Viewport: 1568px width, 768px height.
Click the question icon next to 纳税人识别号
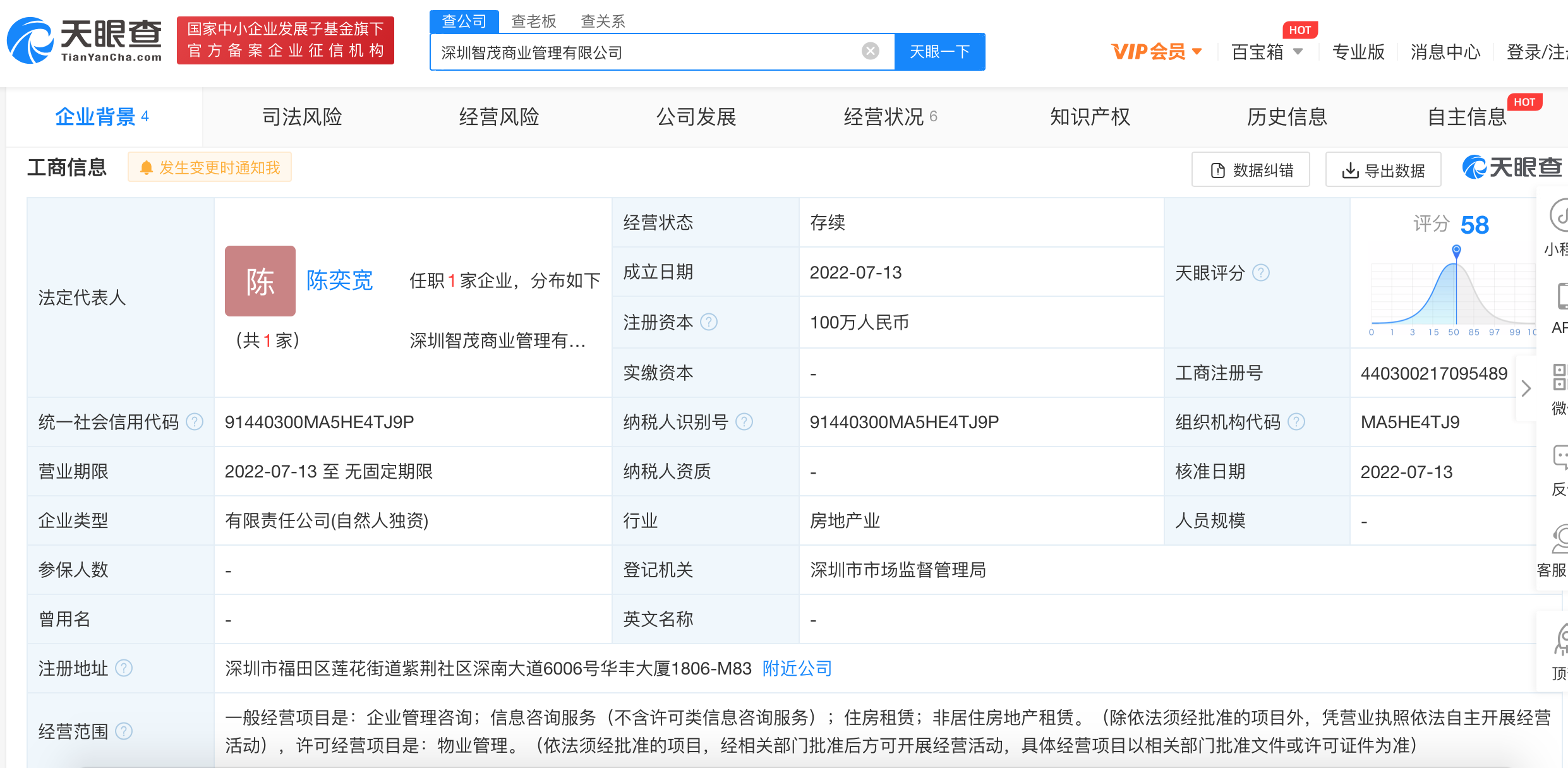tap(744, 422)
